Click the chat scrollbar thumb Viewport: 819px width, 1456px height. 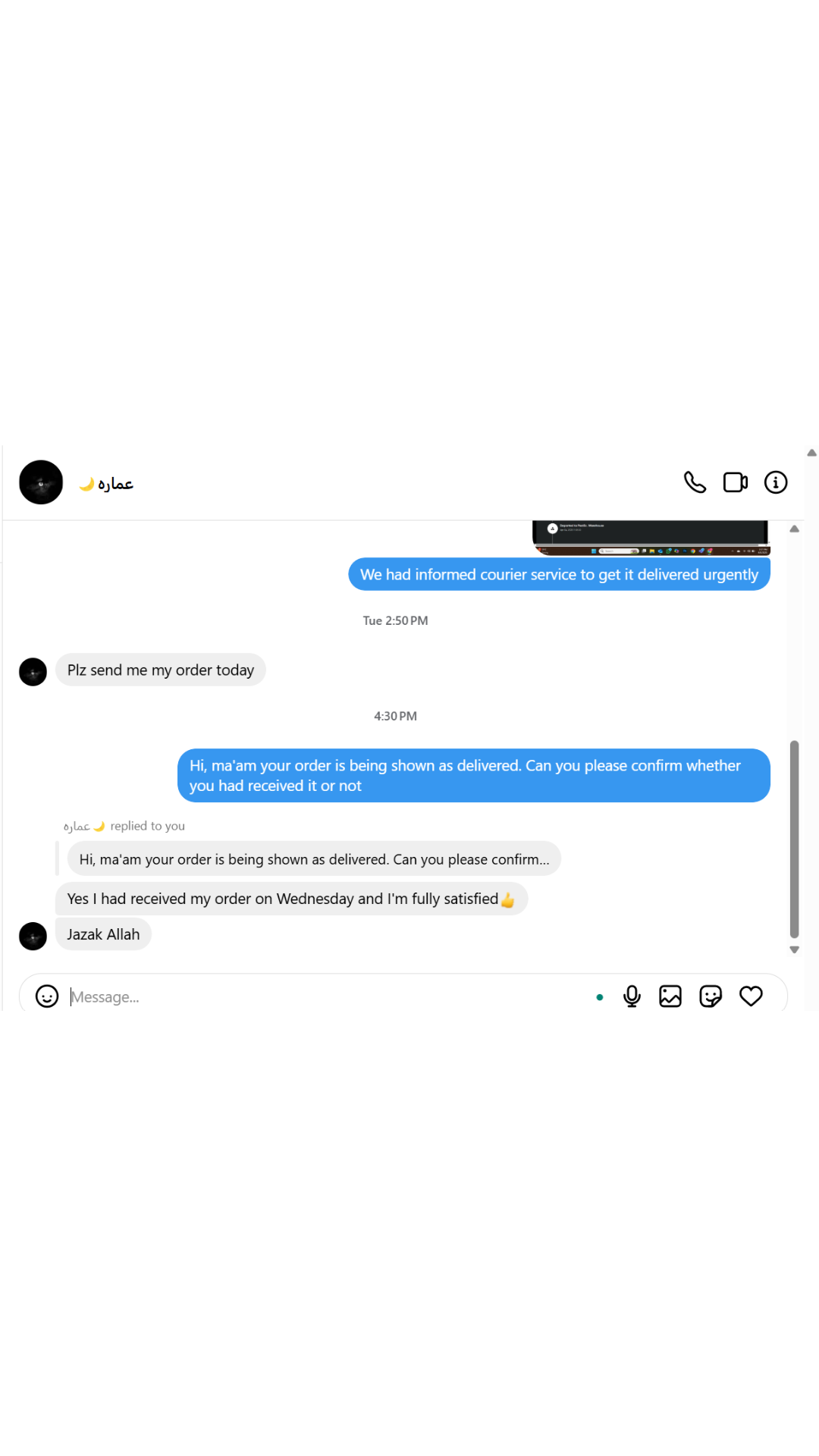[x=794, y=839]
